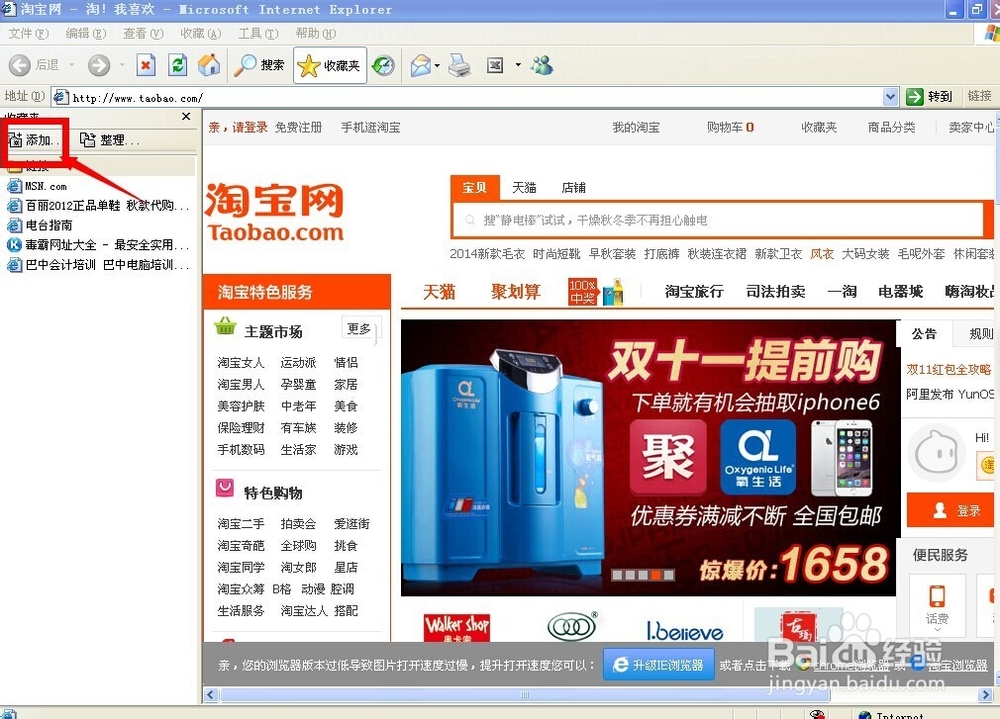The width and height of the screenshot is (1000, 719).
Task: Click the Refresh page icon
Action: 177,64
